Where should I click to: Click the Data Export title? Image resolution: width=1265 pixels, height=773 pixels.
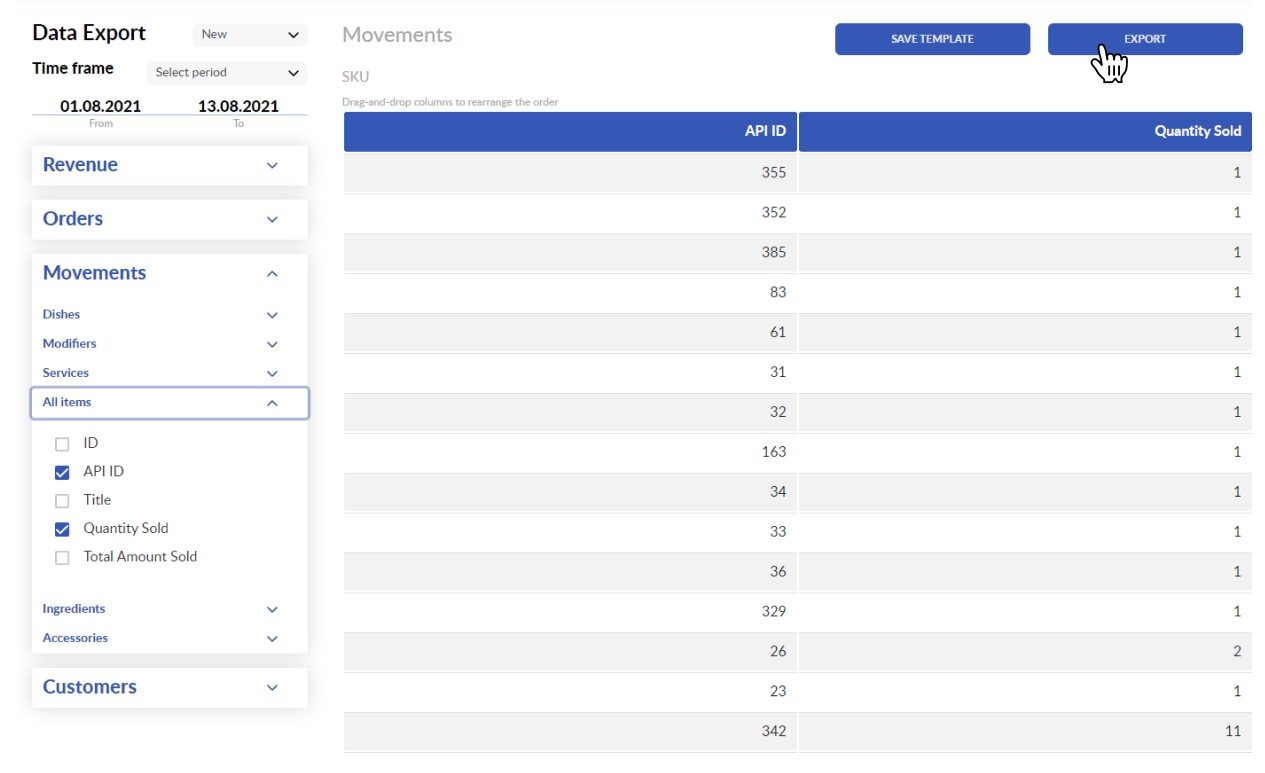pyautogui.click(x=89, y=33)
